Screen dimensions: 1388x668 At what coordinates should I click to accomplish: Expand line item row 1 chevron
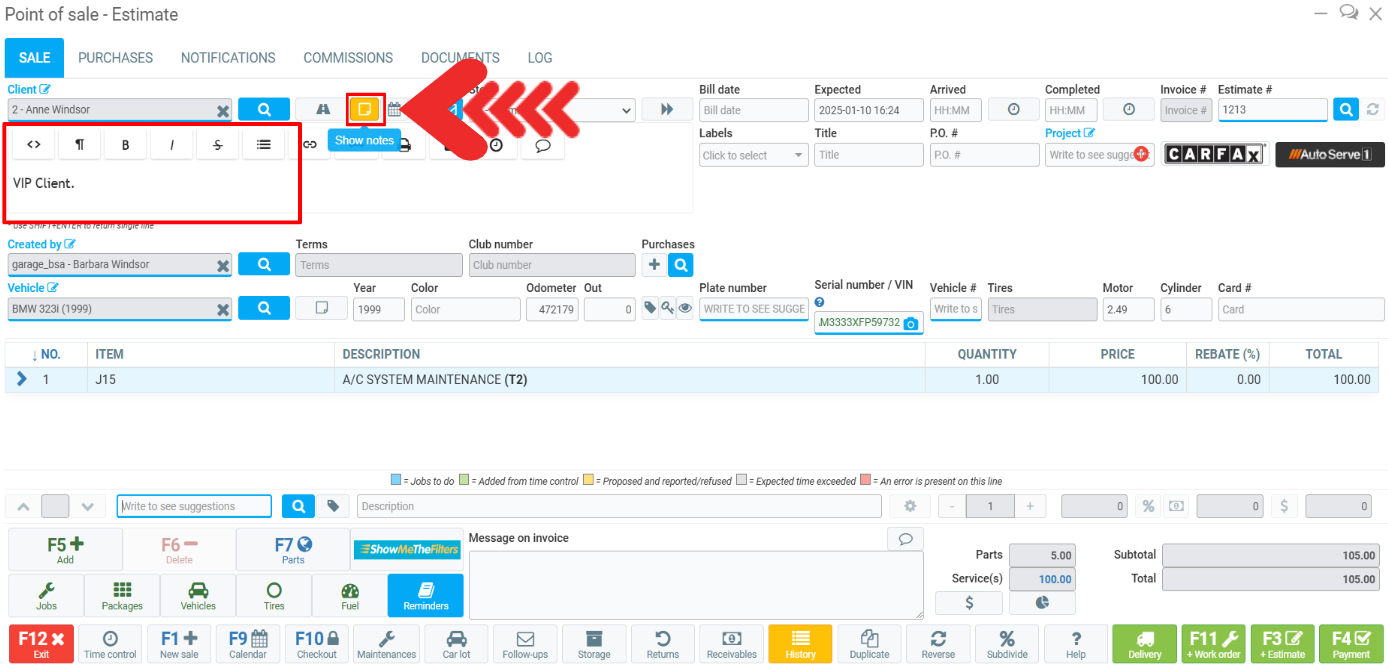(22, 380)
